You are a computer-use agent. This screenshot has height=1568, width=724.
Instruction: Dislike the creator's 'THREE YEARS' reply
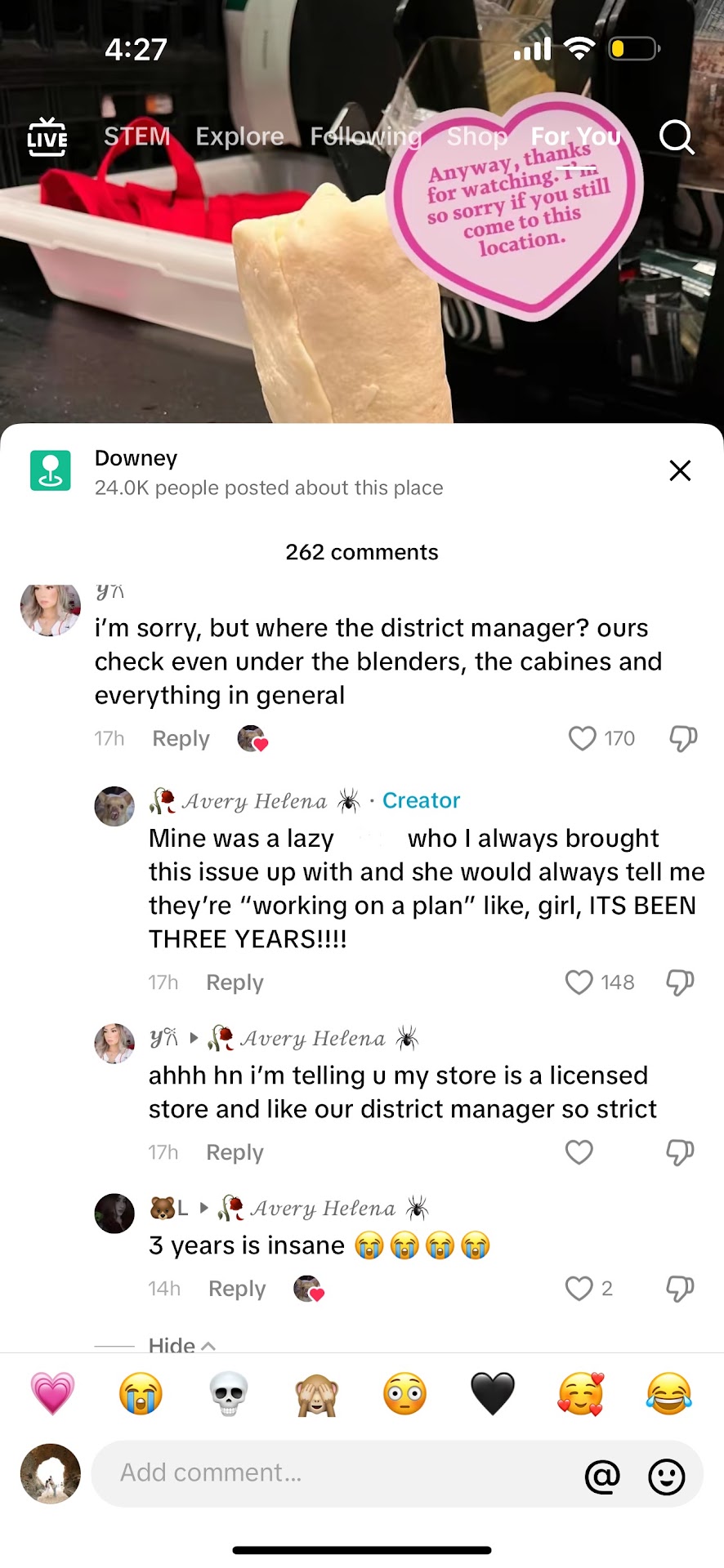click(680, 982)
